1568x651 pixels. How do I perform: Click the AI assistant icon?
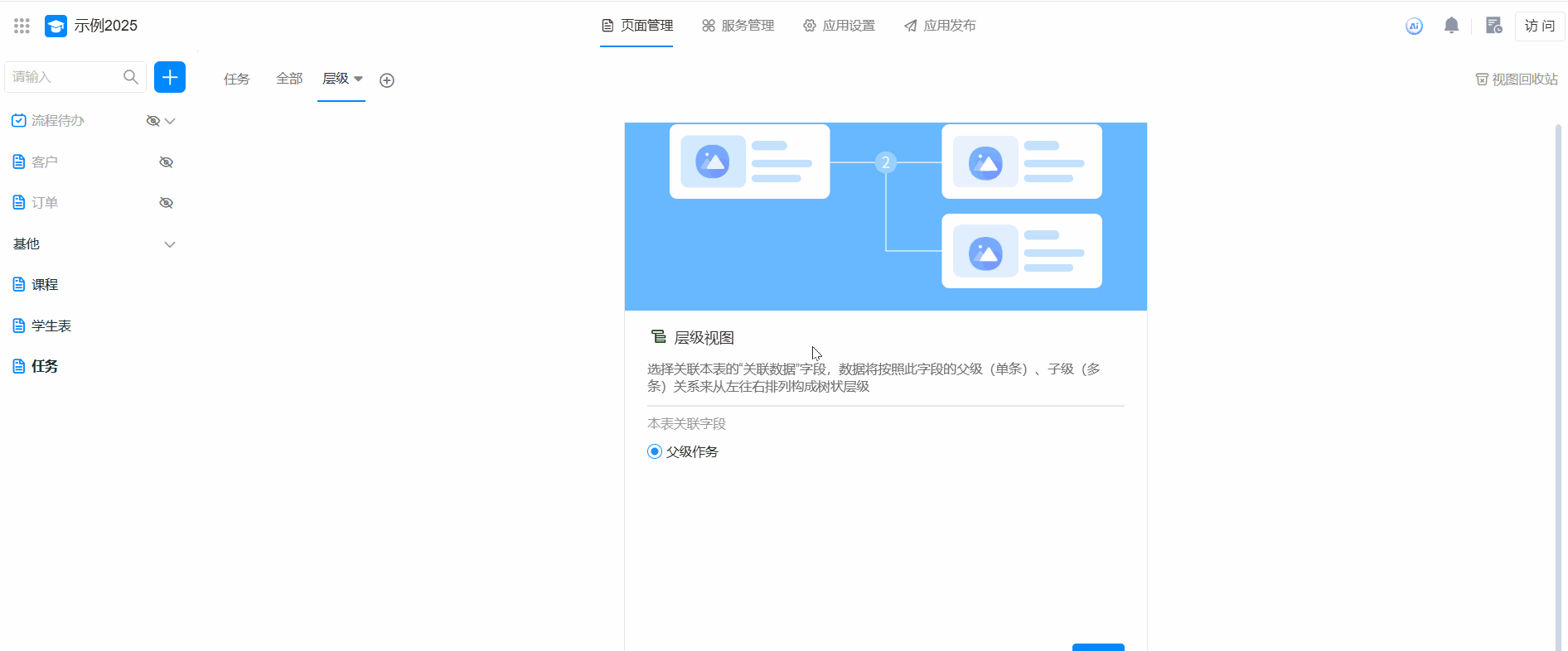(x=1414, y=26)
